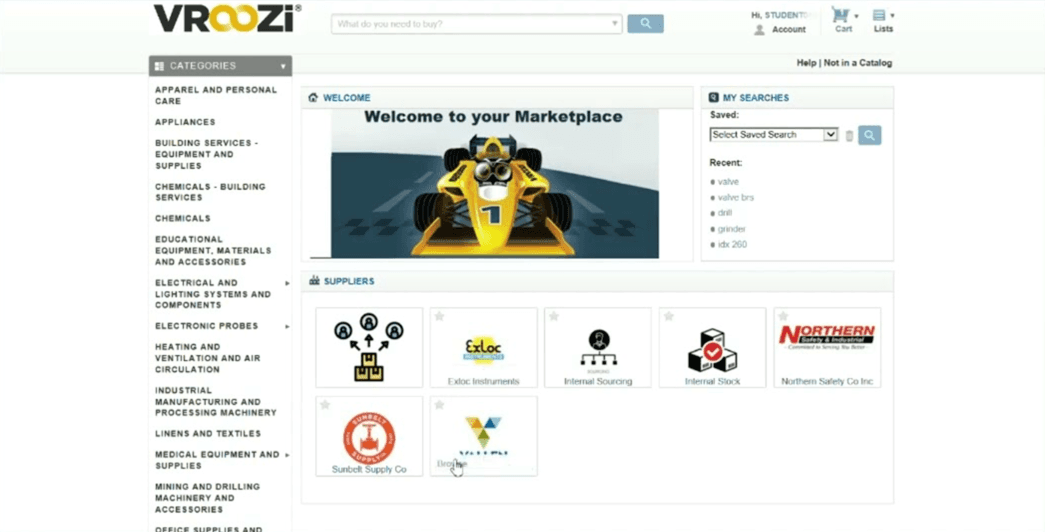
Task: Click the My Searches header icon
Action: 714,97
